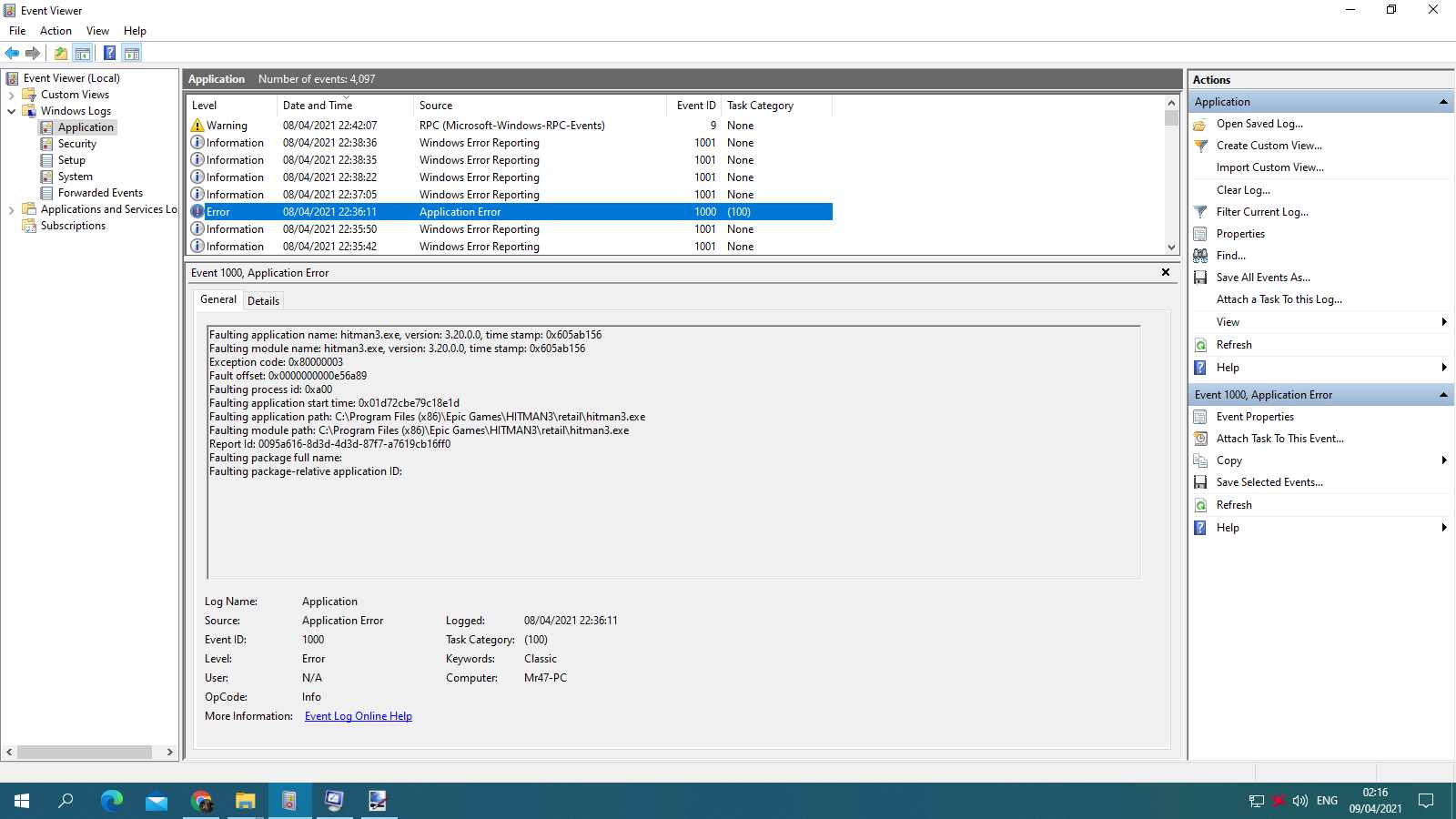Click event list scrollbar down arrow
The height and width of the screenshot is (819, 1456).
coord(1171,248)
